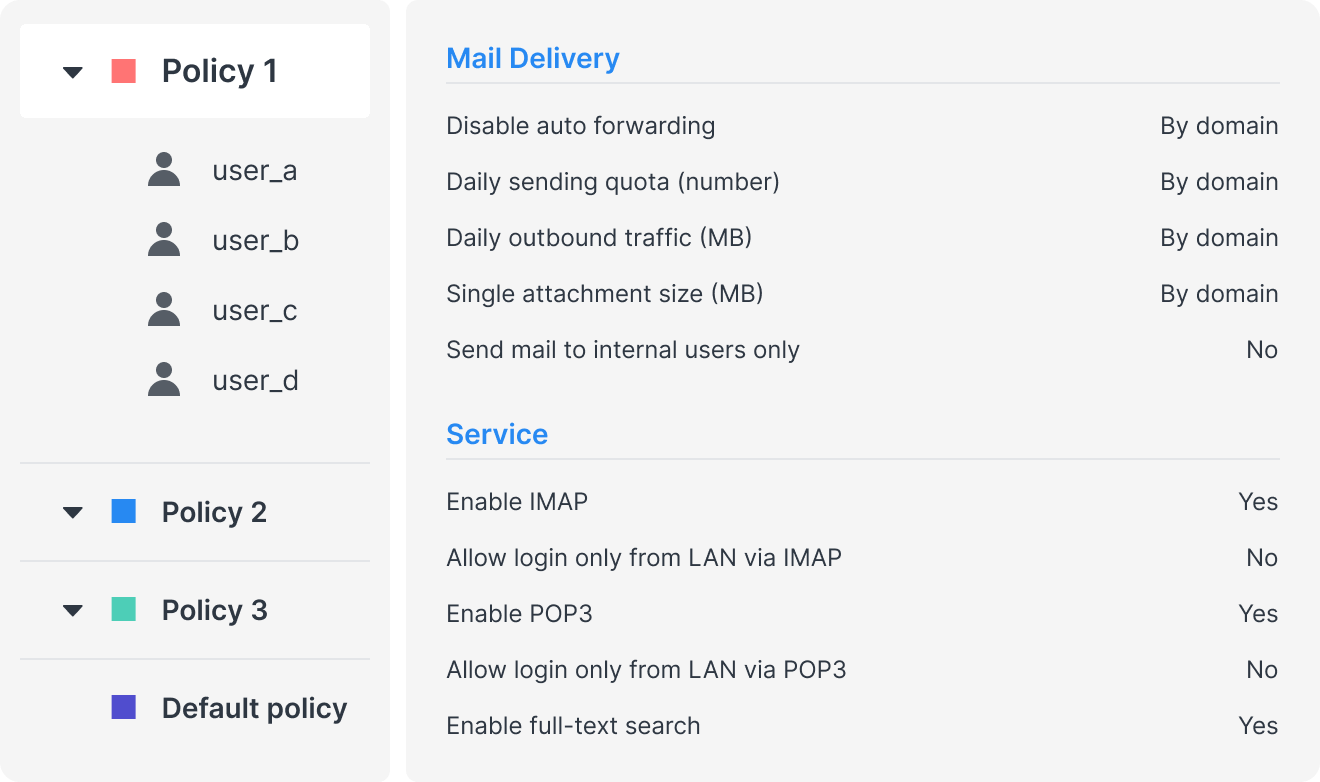Click the user_d person icon
Screen dimensions: 1320x782
point(164,380)
